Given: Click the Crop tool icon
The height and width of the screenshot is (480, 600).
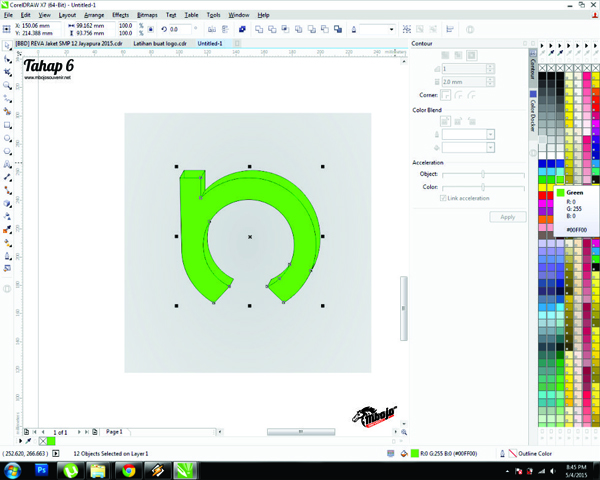Looking at the screenshot, I should tap(8, 73).
